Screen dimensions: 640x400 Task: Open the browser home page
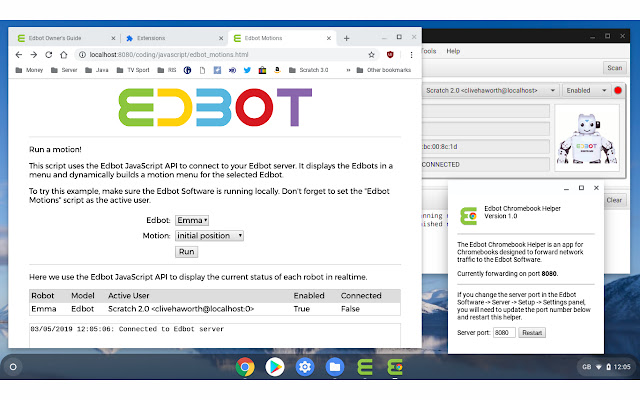(x=64, y=55)
